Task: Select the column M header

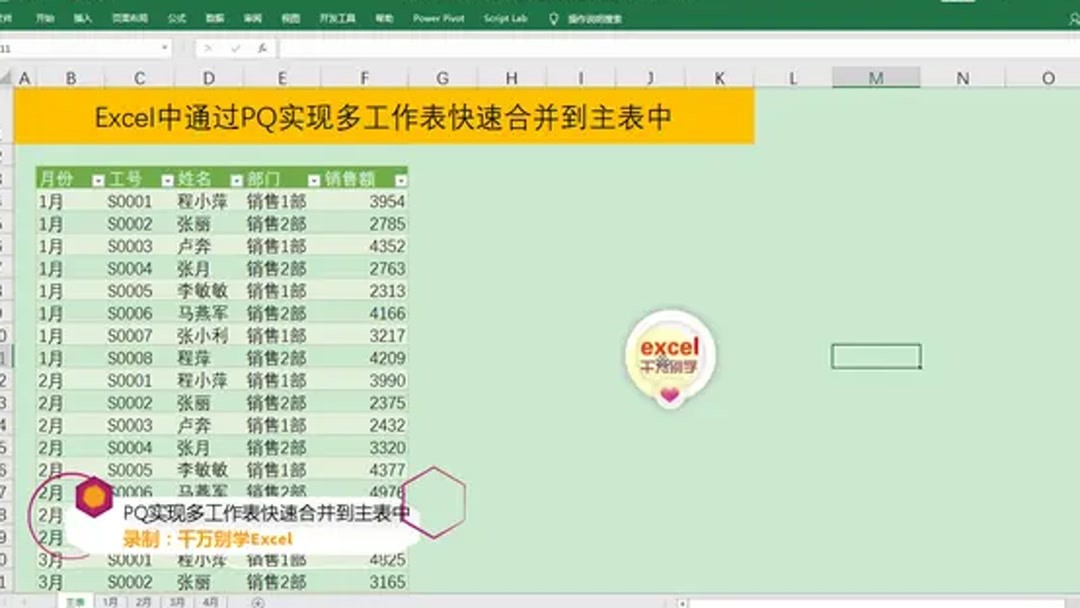Action: point(875,76)
